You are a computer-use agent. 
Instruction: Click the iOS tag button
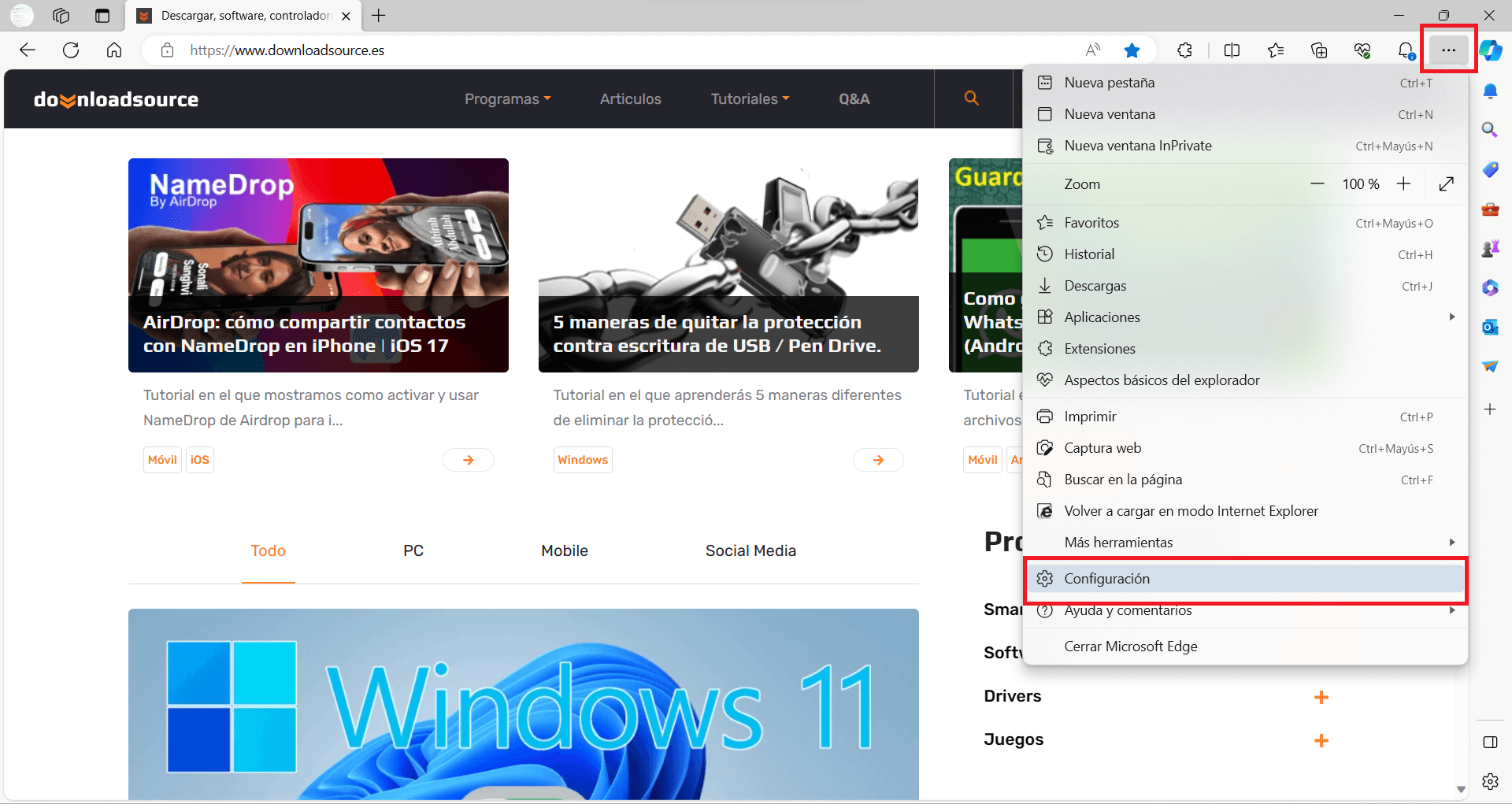pos(200,460)
